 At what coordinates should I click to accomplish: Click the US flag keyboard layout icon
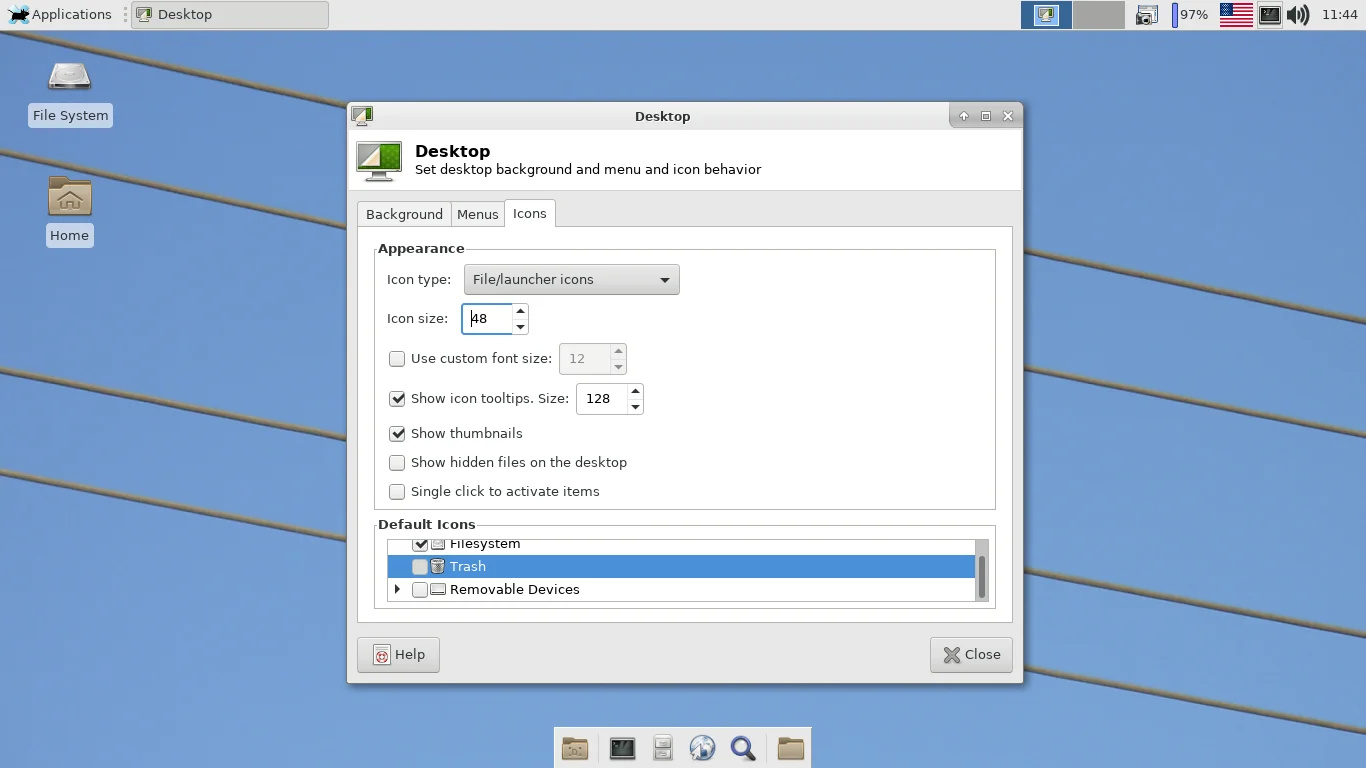tap(1236, 15)
